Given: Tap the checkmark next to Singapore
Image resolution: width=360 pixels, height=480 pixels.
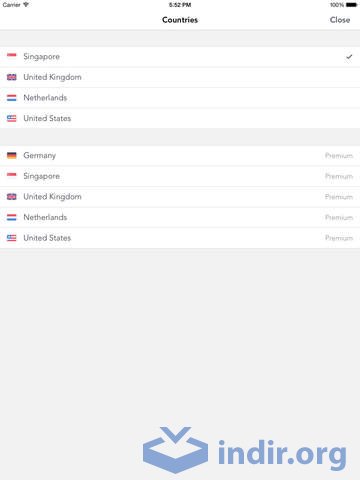Looking at the screenshot, I should tap(349, 57).
